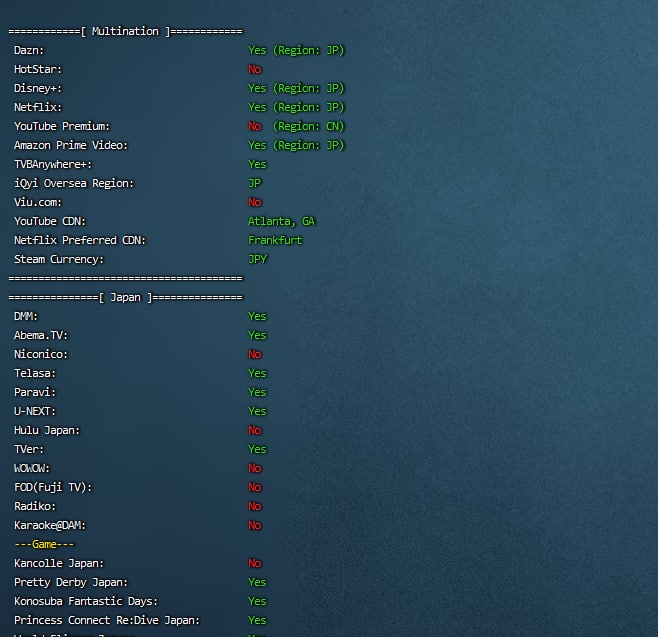658x637 pixels.
Task: Click the 'Yes' beside Pretty Derby Japan
Action: tap(257, 582)
